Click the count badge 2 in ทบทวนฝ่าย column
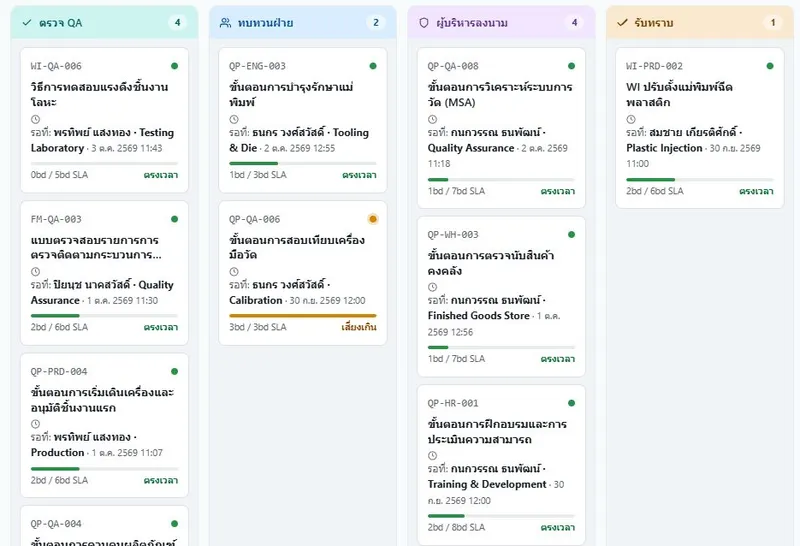Screen dimensions: 800x546 [376, 22]
